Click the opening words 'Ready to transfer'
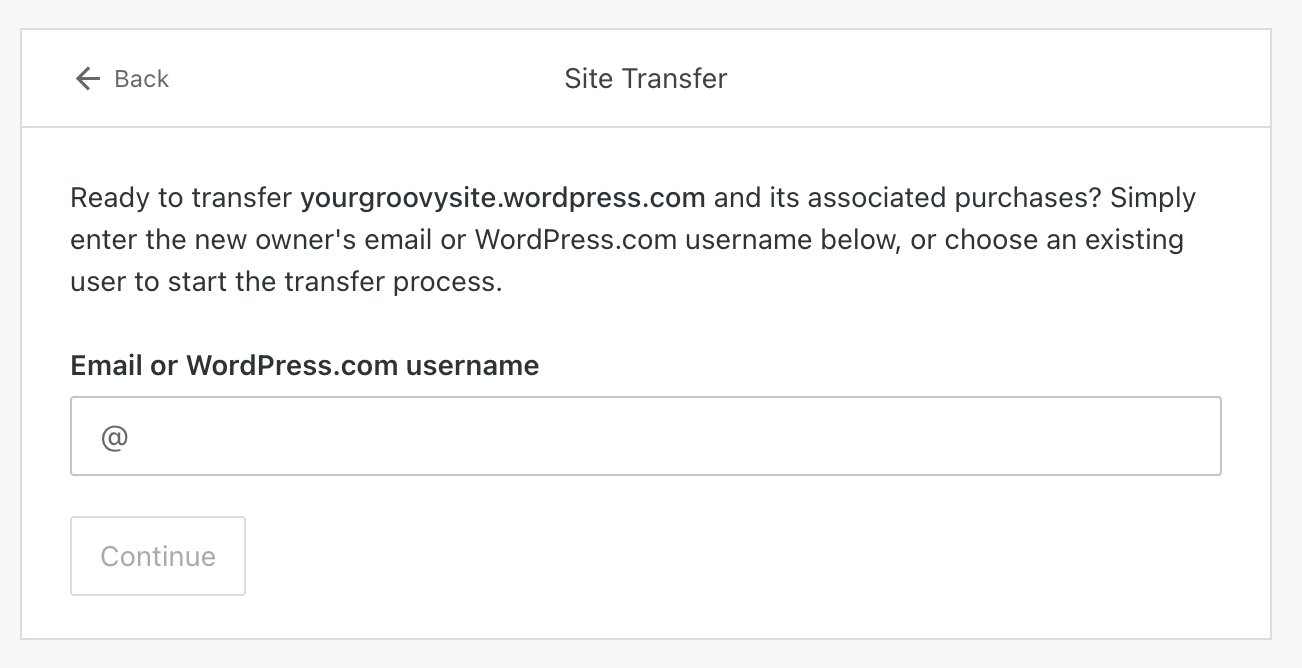 [181, 197]
